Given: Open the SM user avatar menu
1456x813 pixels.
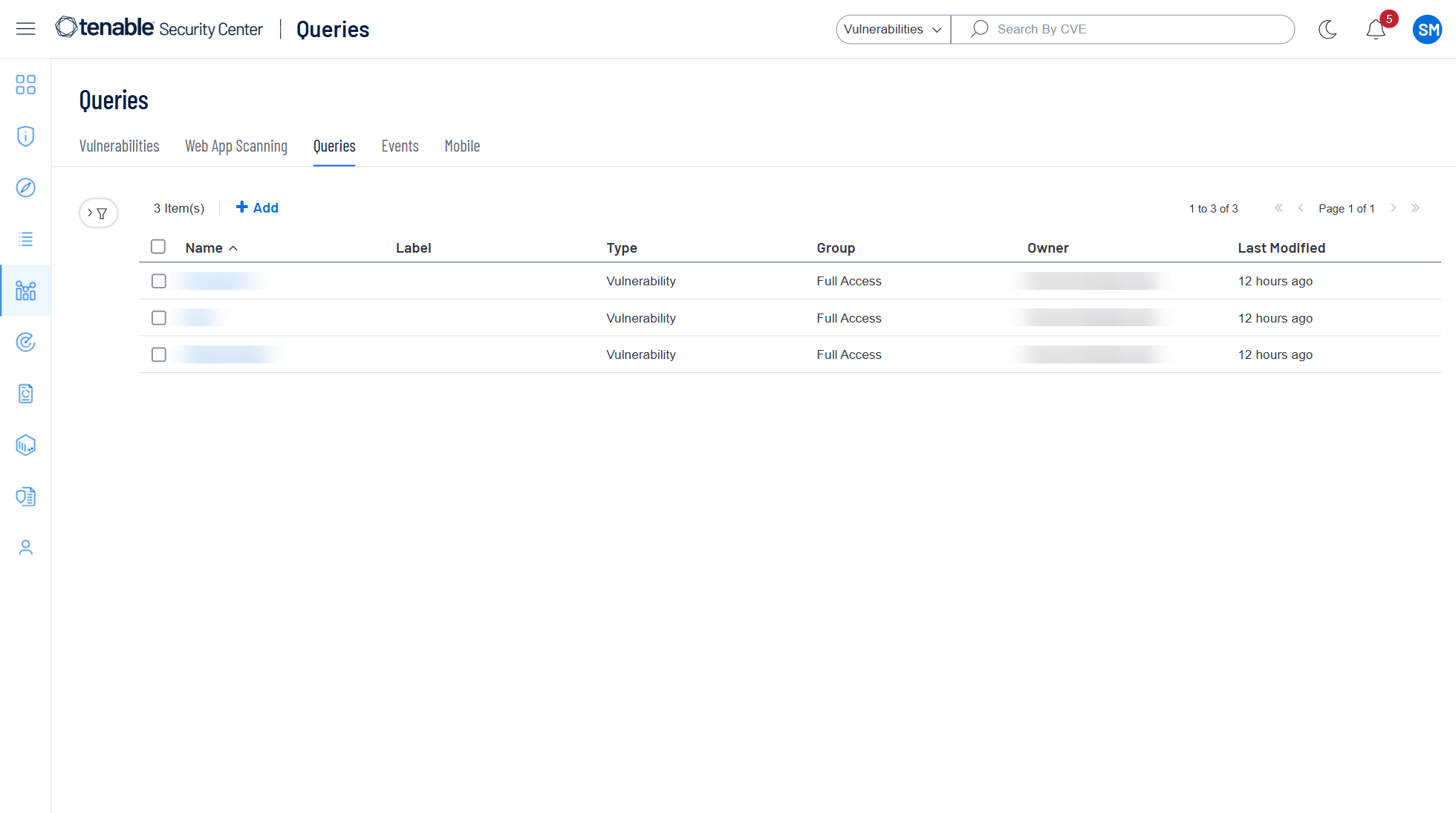Looking at the screenshot, I should point(1427,29).
